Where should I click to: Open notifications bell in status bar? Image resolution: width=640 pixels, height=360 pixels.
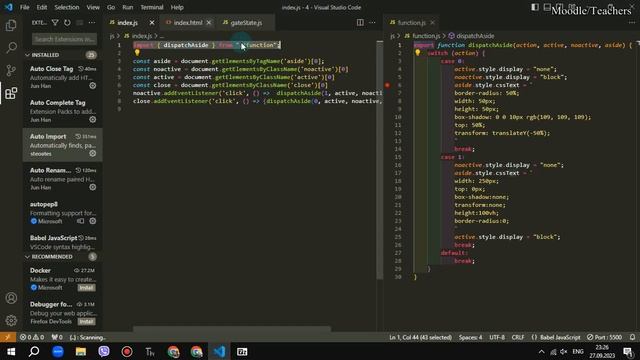coord(632,337)
